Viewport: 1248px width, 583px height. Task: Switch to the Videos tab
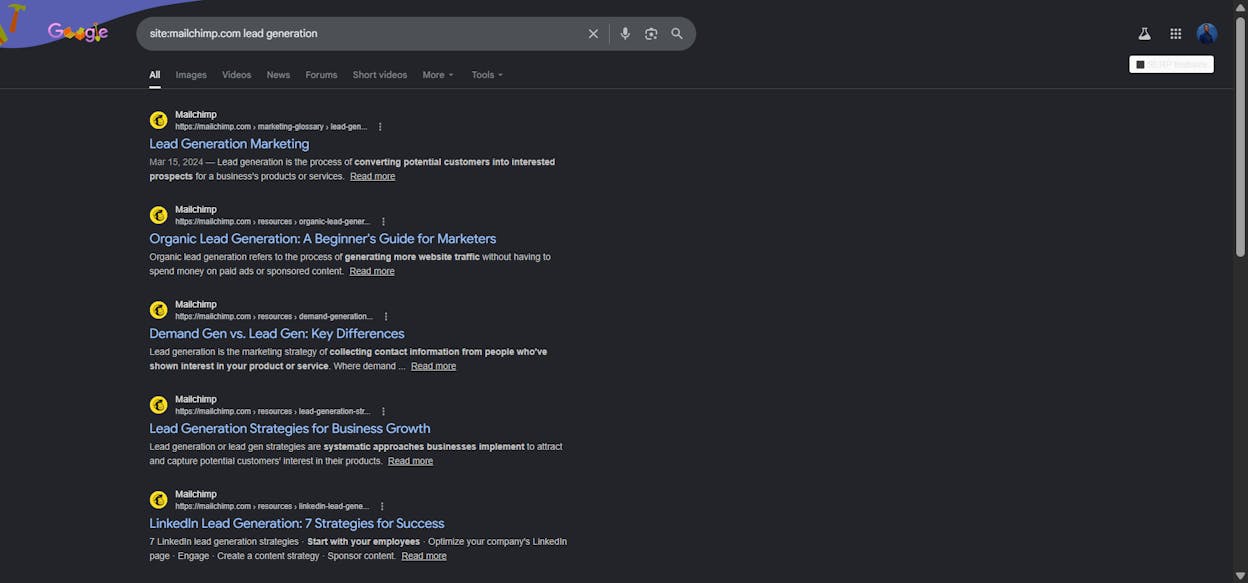pyautogui.click(x=237, y=75)
